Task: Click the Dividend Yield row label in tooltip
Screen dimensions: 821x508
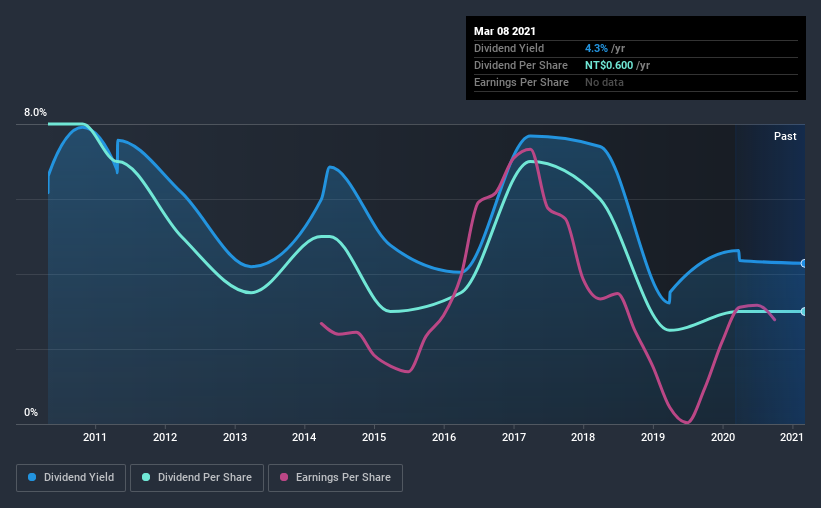Action: tap(509, 48)
